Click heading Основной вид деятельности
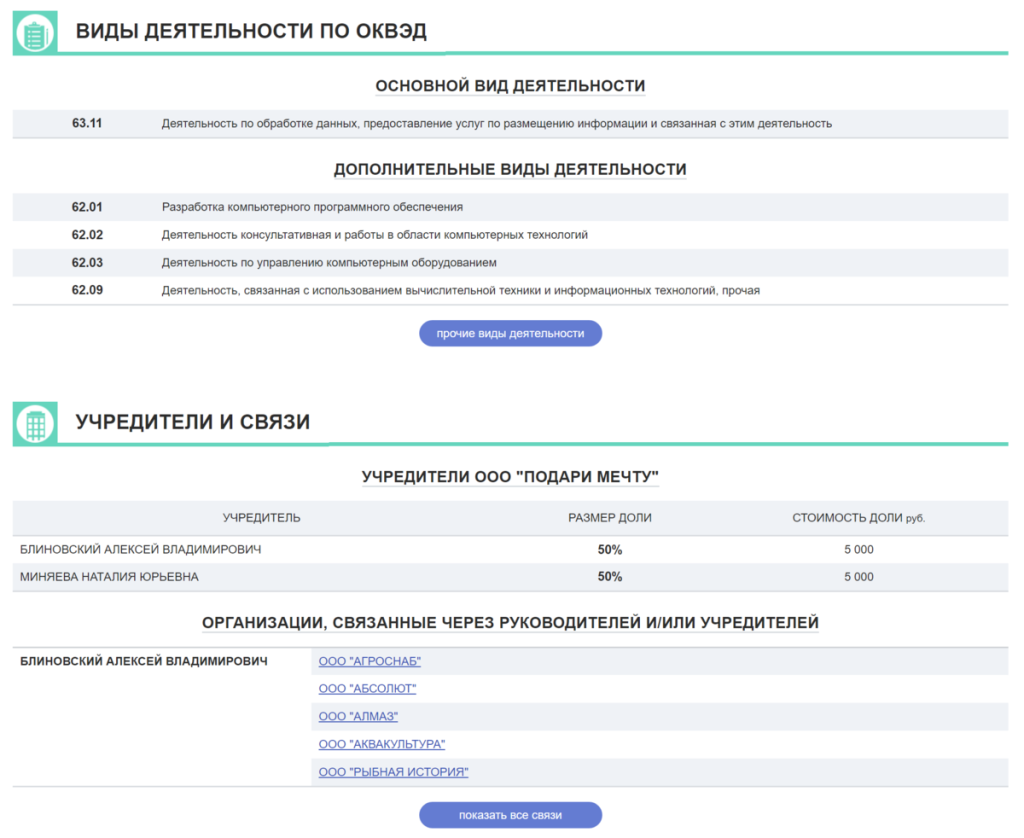Image resolution: width=1024 pixels, height=838 pixels. [510, 86]
